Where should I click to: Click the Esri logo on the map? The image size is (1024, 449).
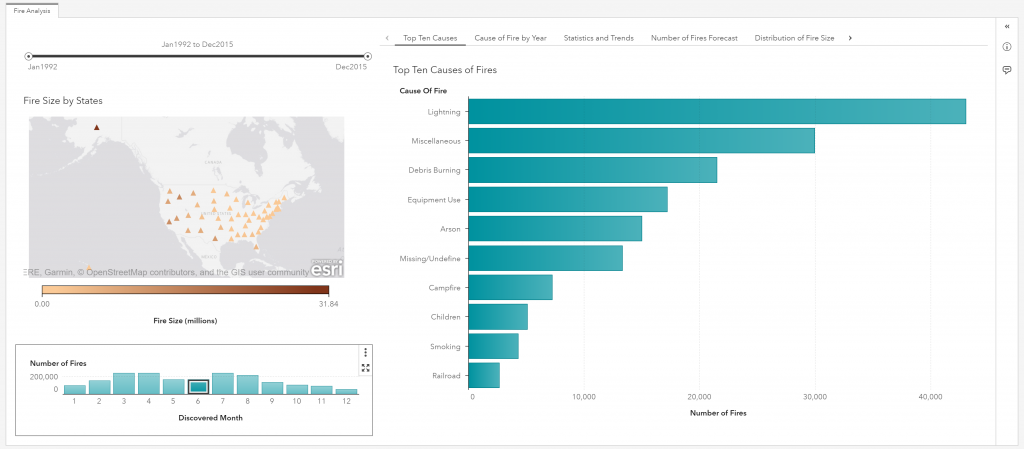(x=327, y=269)
